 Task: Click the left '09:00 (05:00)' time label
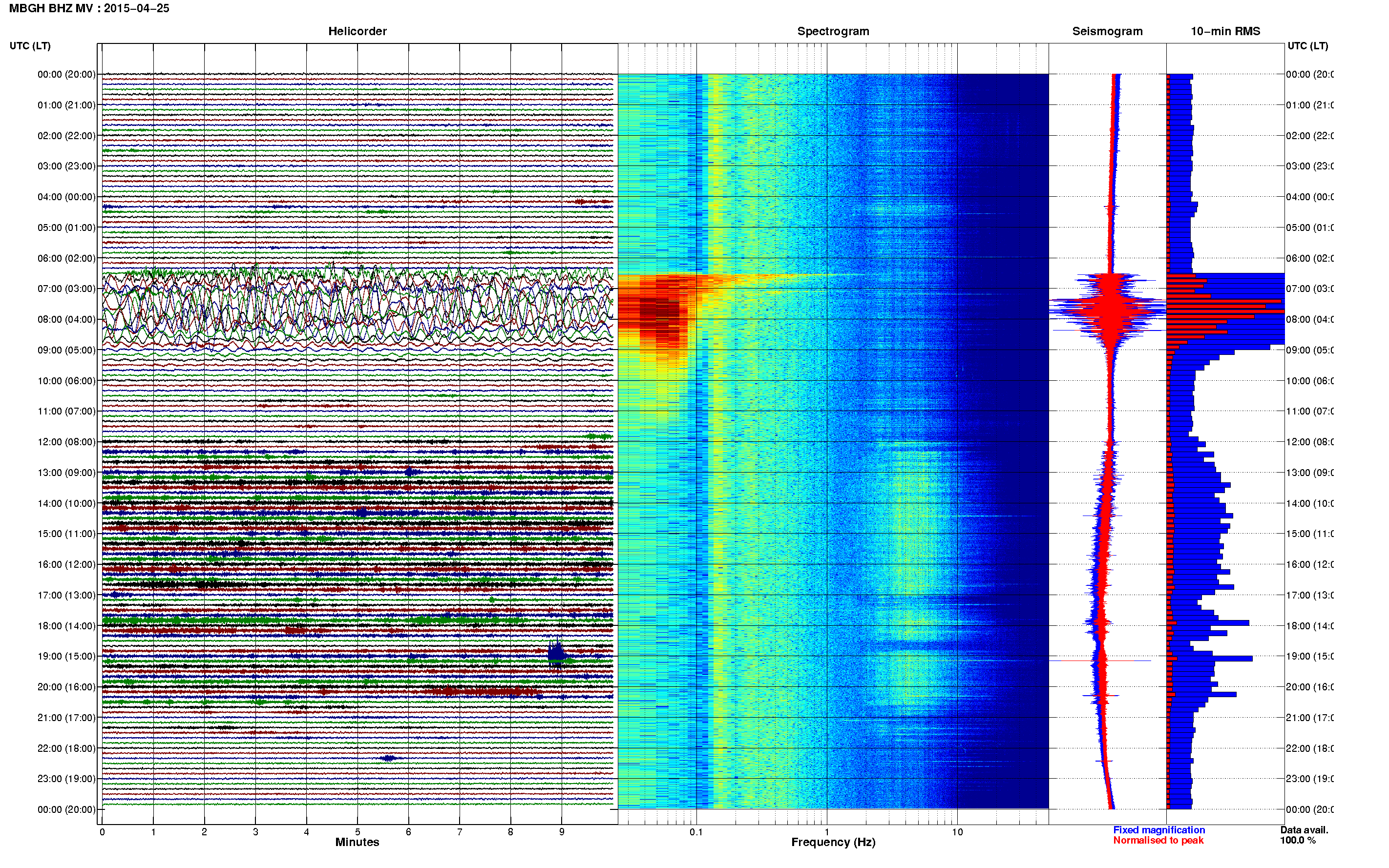pos(66,350)
